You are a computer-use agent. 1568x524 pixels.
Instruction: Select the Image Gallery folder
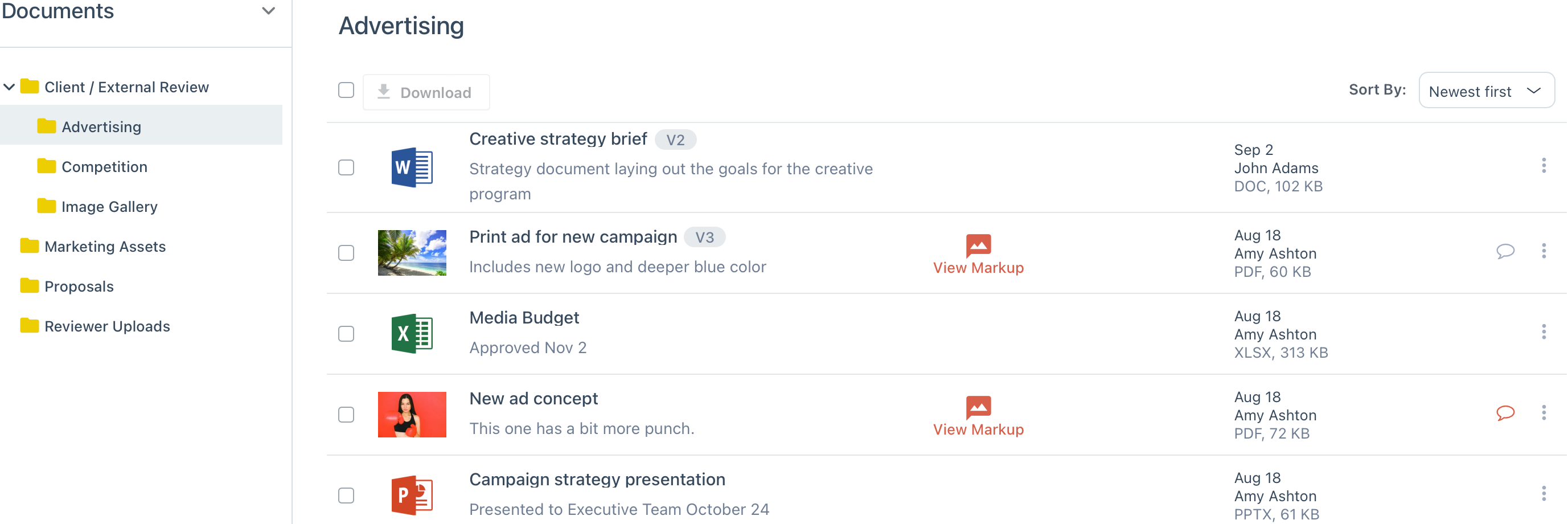[x=109, y=206]
